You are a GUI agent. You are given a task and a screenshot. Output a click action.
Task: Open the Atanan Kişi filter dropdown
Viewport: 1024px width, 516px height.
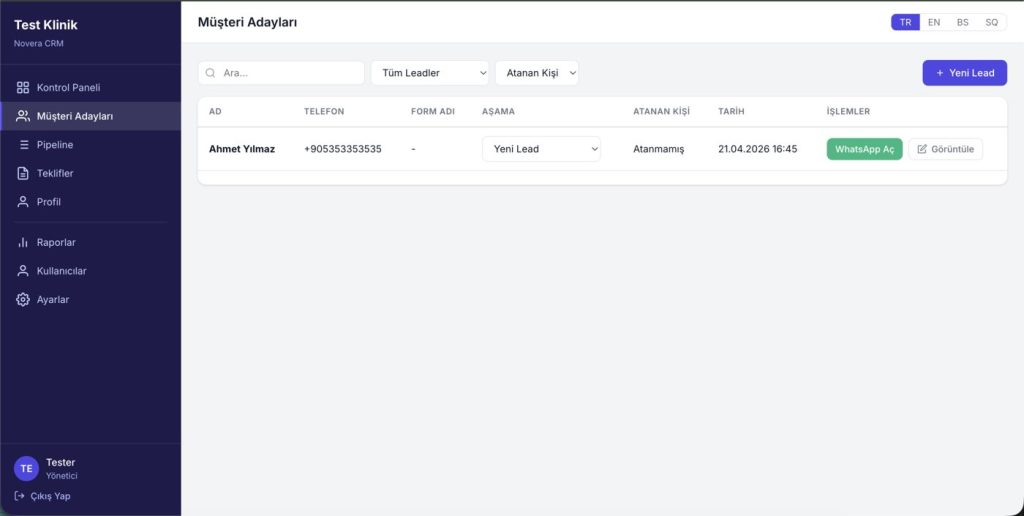click(x=537, y=73)
